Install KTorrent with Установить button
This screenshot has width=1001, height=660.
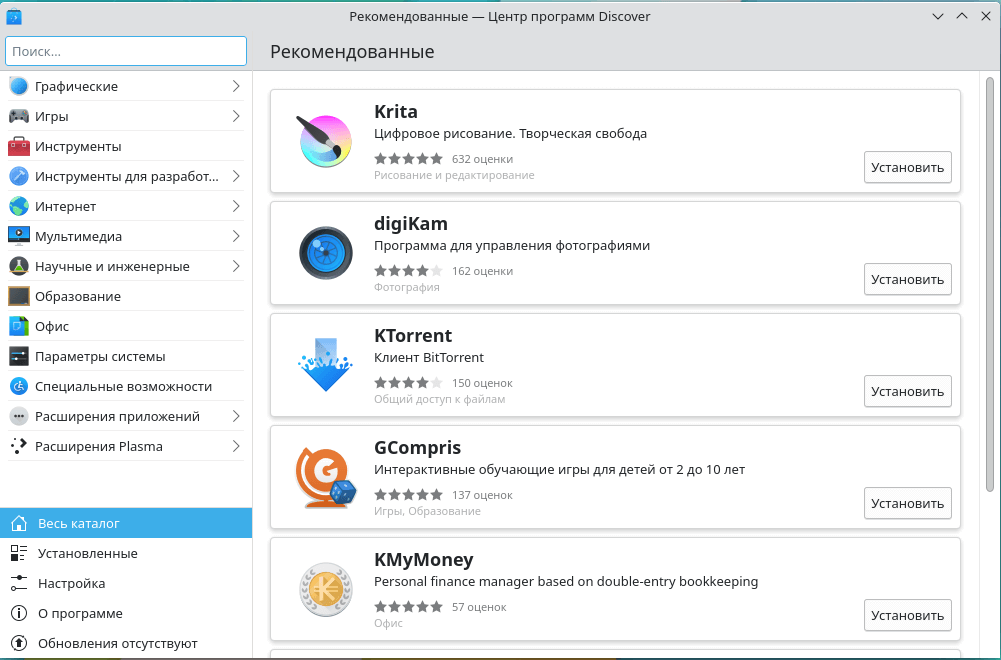pyautogui.click(x=907, y=391)
